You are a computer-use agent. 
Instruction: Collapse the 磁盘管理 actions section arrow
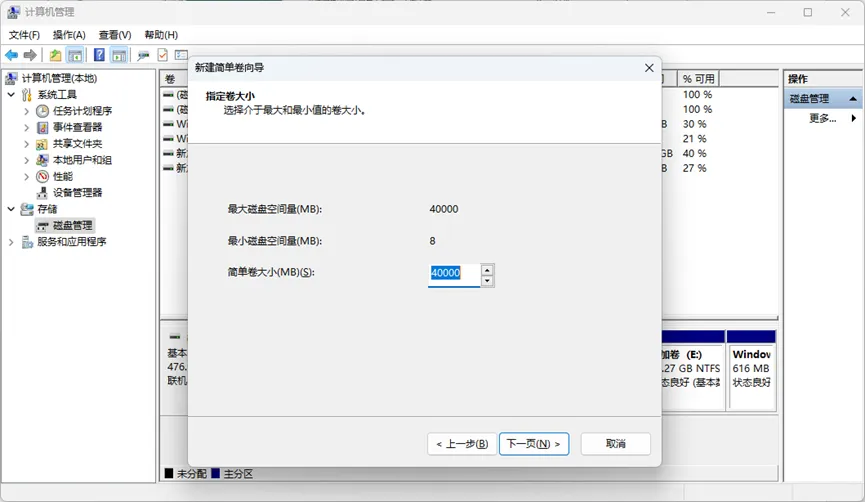tap(853, 99)
